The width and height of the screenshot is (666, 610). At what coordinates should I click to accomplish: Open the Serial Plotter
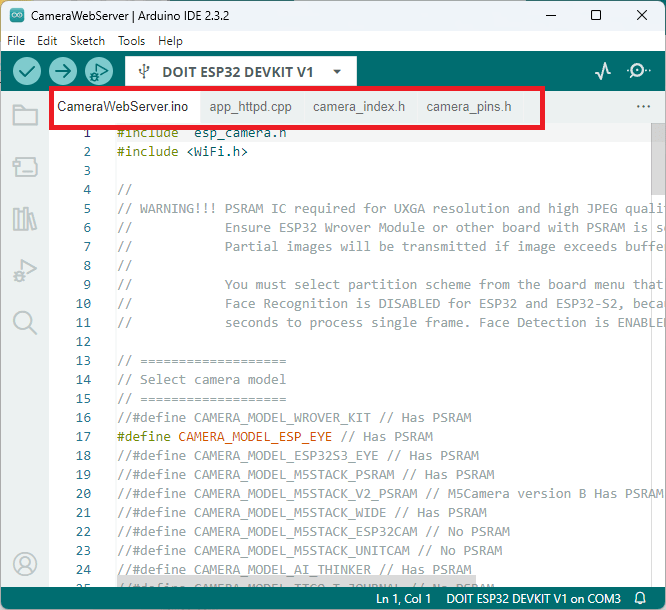click(x=603, y=71)
